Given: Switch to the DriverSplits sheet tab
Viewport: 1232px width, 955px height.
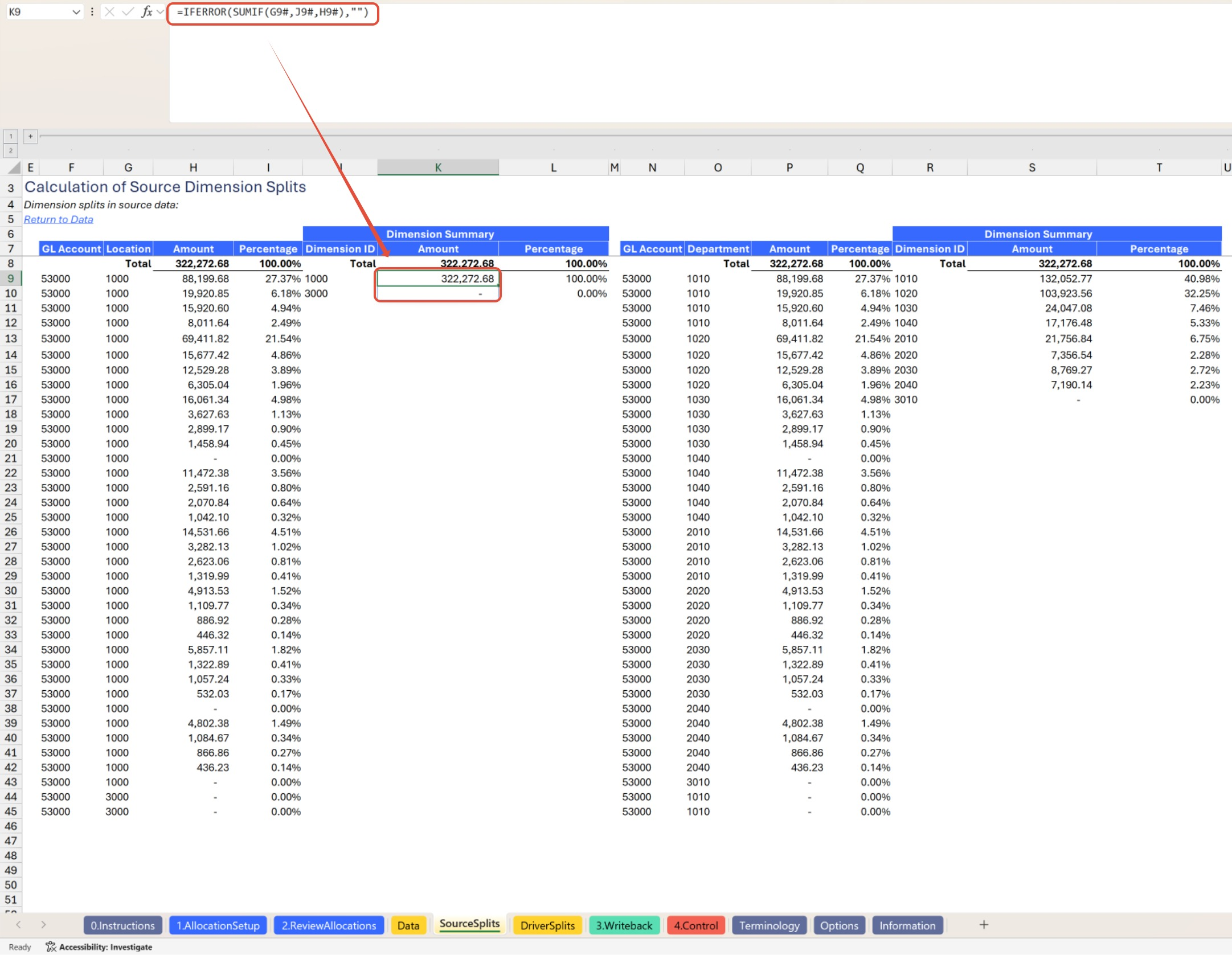Looking at the screenshot, I should (547, 925).
